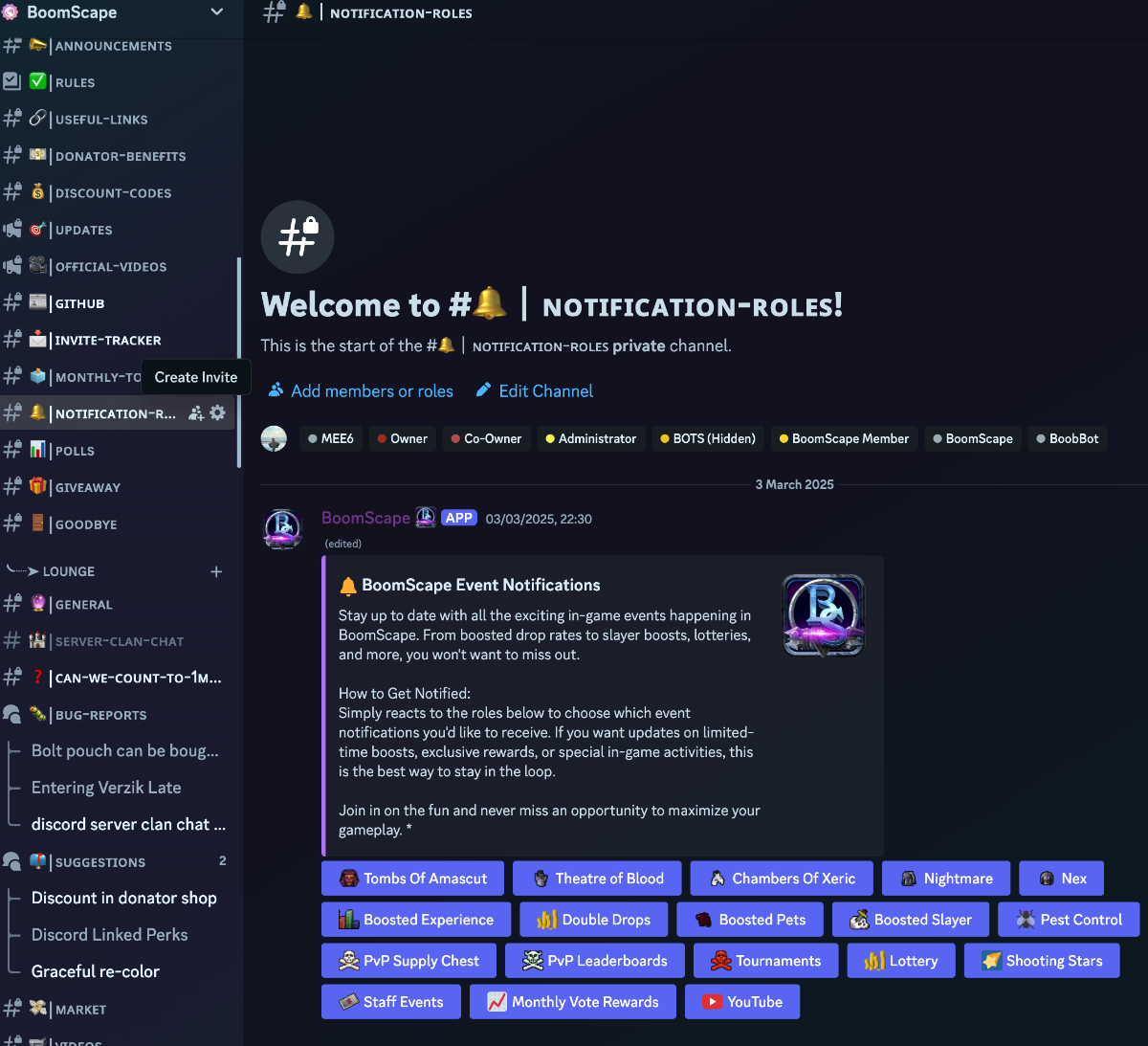1148x1046 pixels.
Task: Add a channel to the LOUNGE category
Action: [216, 571]
